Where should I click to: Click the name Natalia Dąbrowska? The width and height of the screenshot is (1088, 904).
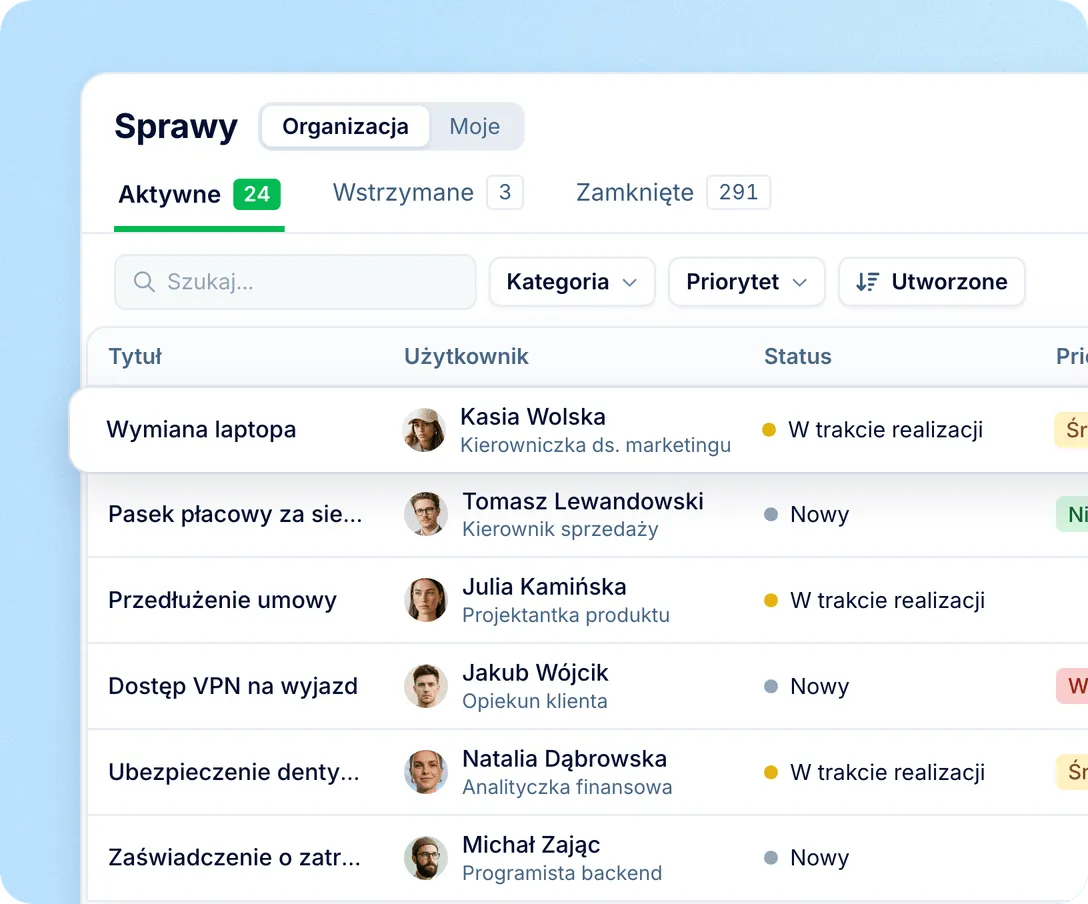point(565,759)
